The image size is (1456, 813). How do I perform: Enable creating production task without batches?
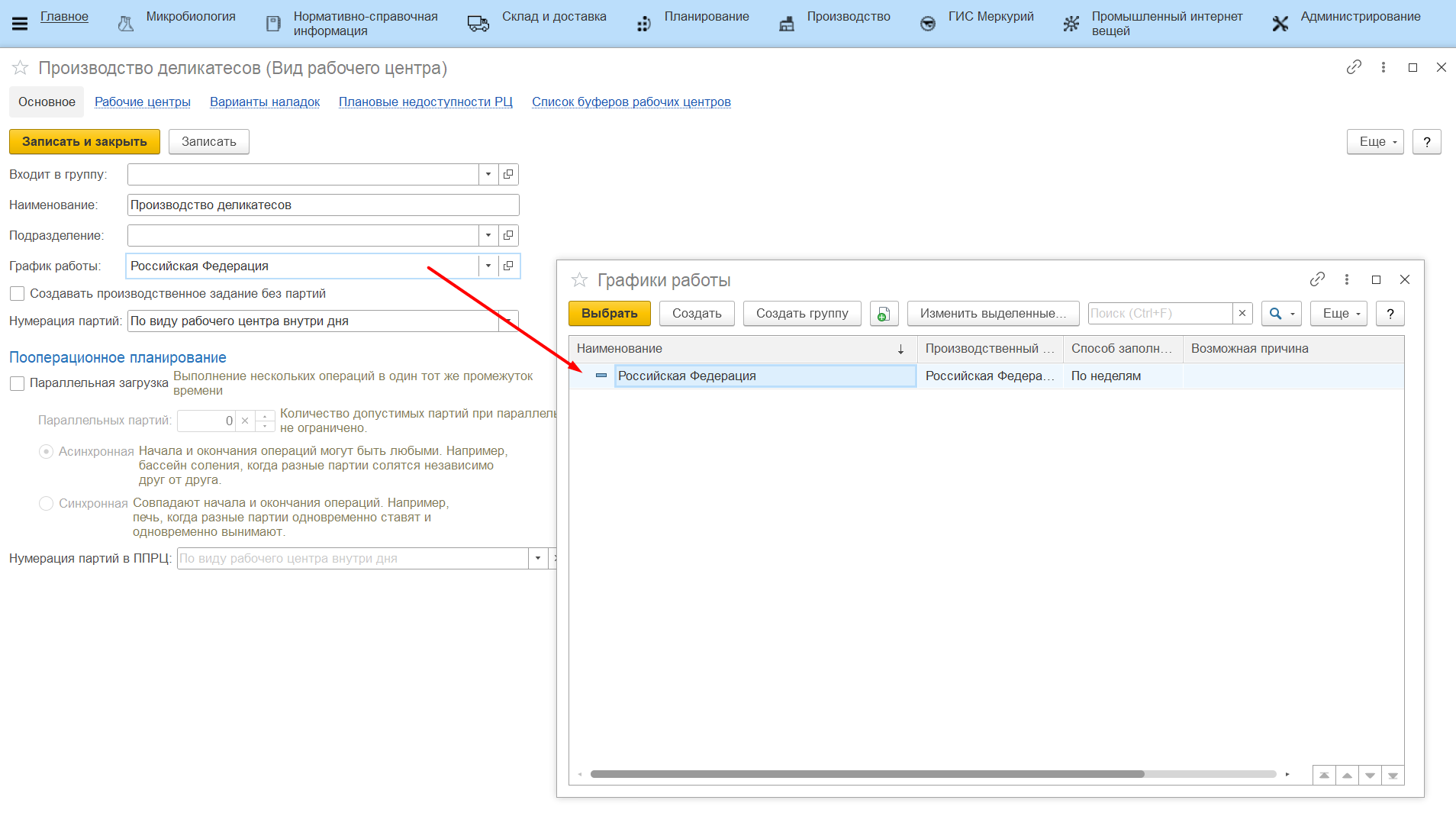tap(17, 294)
